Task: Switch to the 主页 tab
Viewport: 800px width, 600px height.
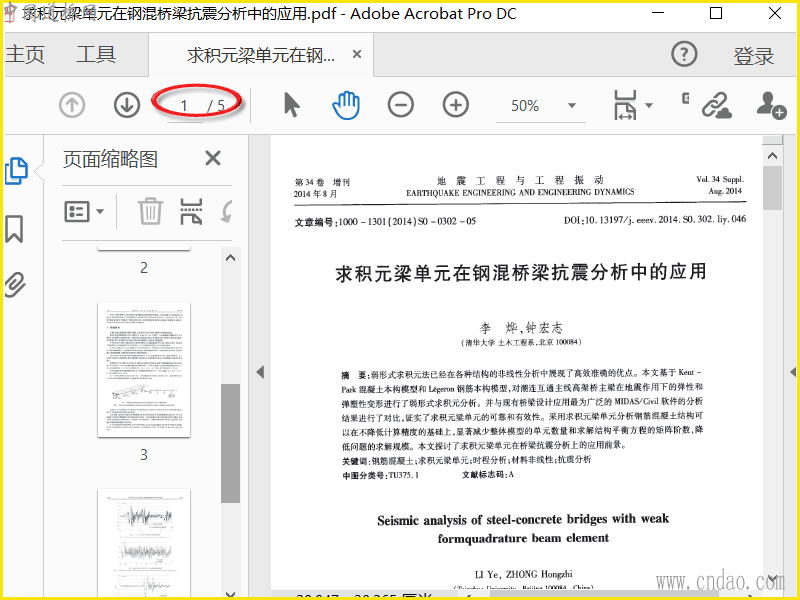Action: click(25, 54)
